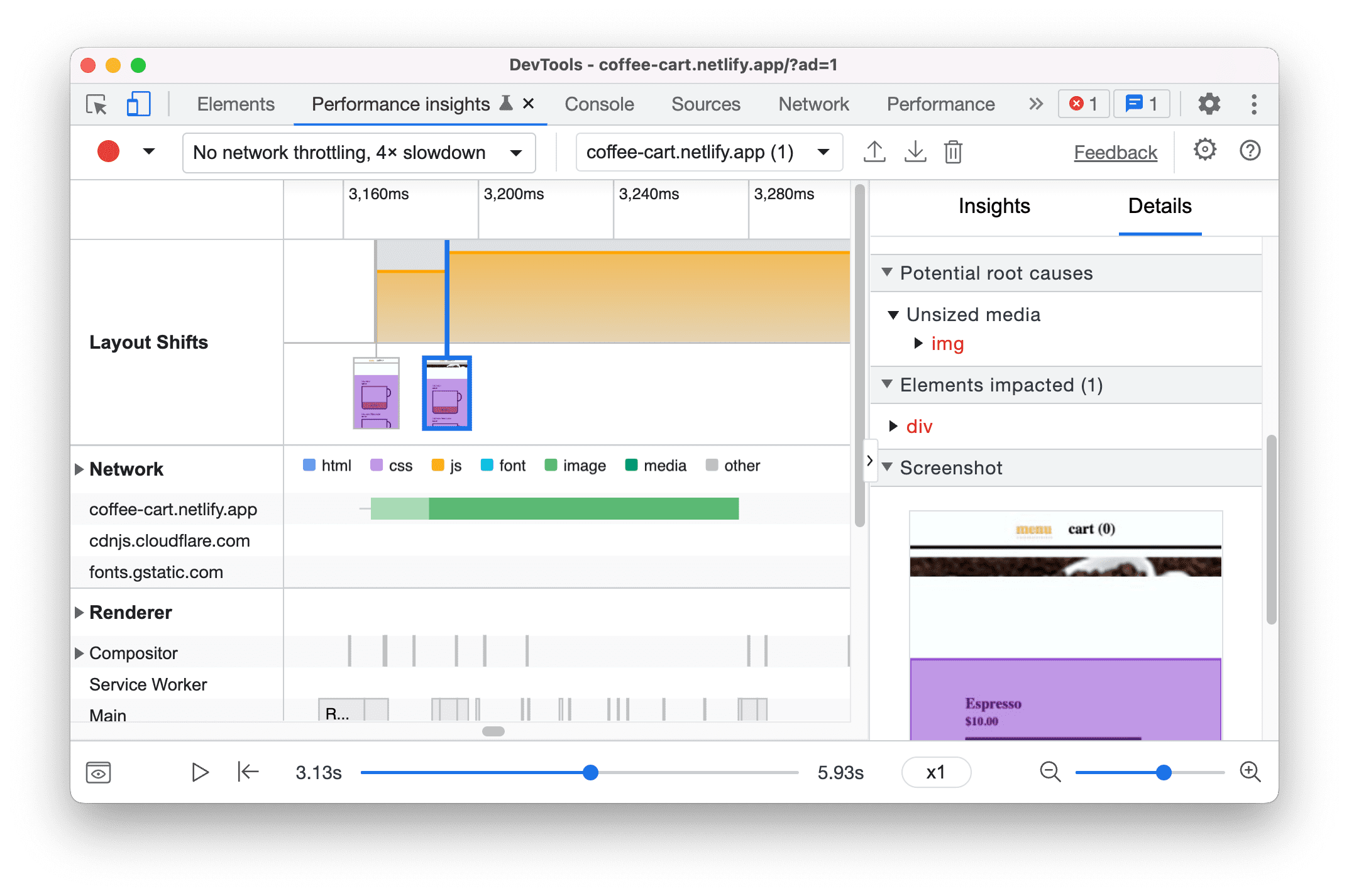Click the screenshot filmstrip toggle icon
Viewport: 1349px width, 896px height.
[99, 772]
